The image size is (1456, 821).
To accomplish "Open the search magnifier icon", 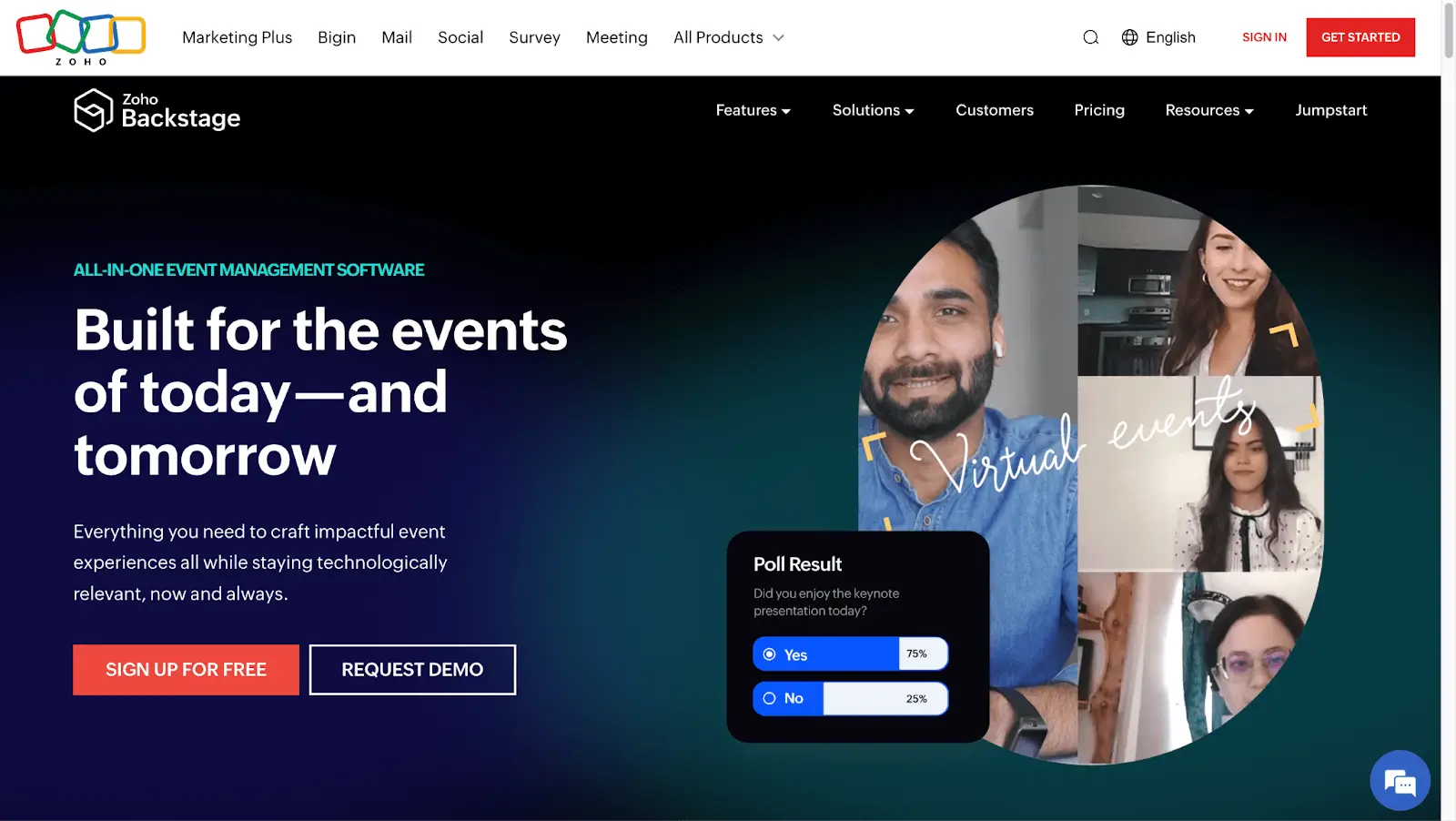I will tap(1090, 37).
